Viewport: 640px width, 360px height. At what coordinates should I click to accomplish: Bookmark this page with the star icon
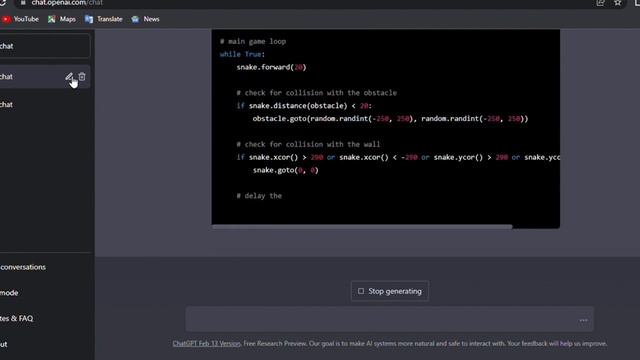coord(618,3)
